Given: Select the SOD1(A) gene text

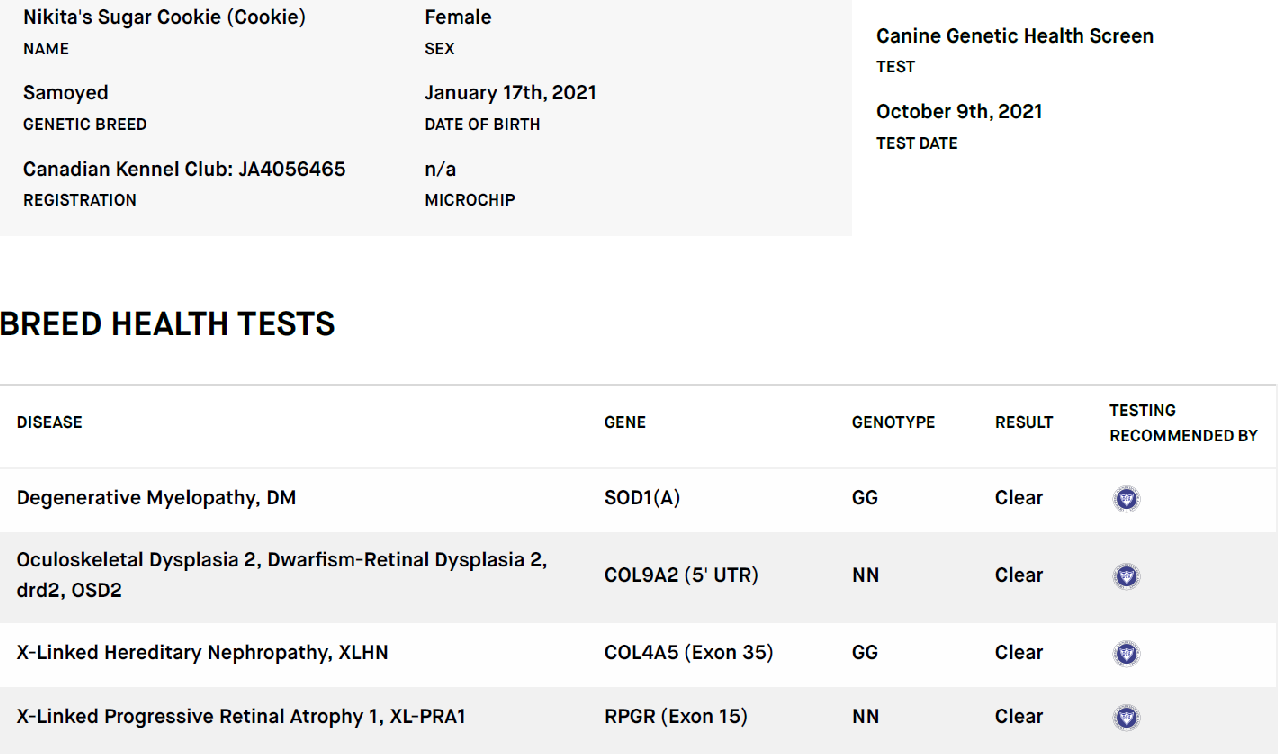Looking at the screenshot, I should [x=642, y=498].
